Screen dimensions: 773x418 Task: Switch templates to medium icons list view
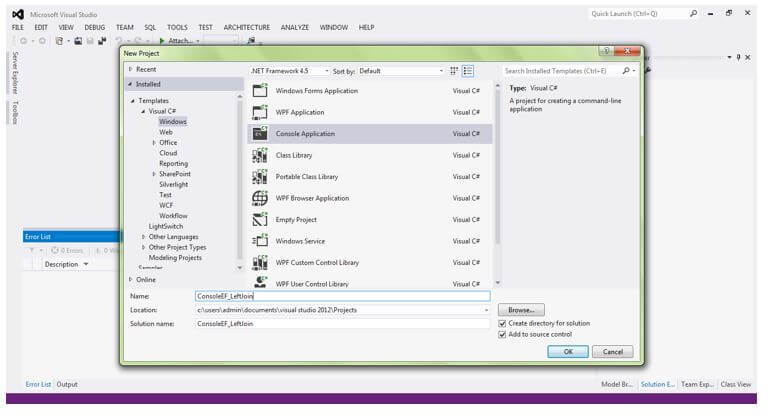(x=468, y=71)
